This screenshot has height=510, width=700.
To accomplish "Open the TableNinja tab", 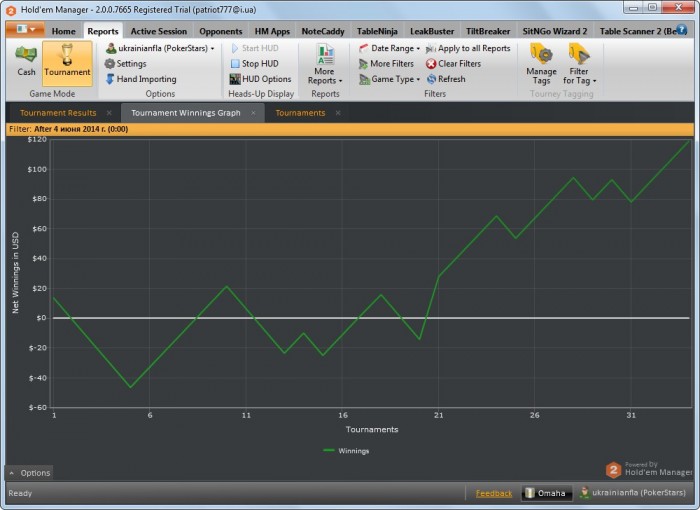I will pos(377,31).
